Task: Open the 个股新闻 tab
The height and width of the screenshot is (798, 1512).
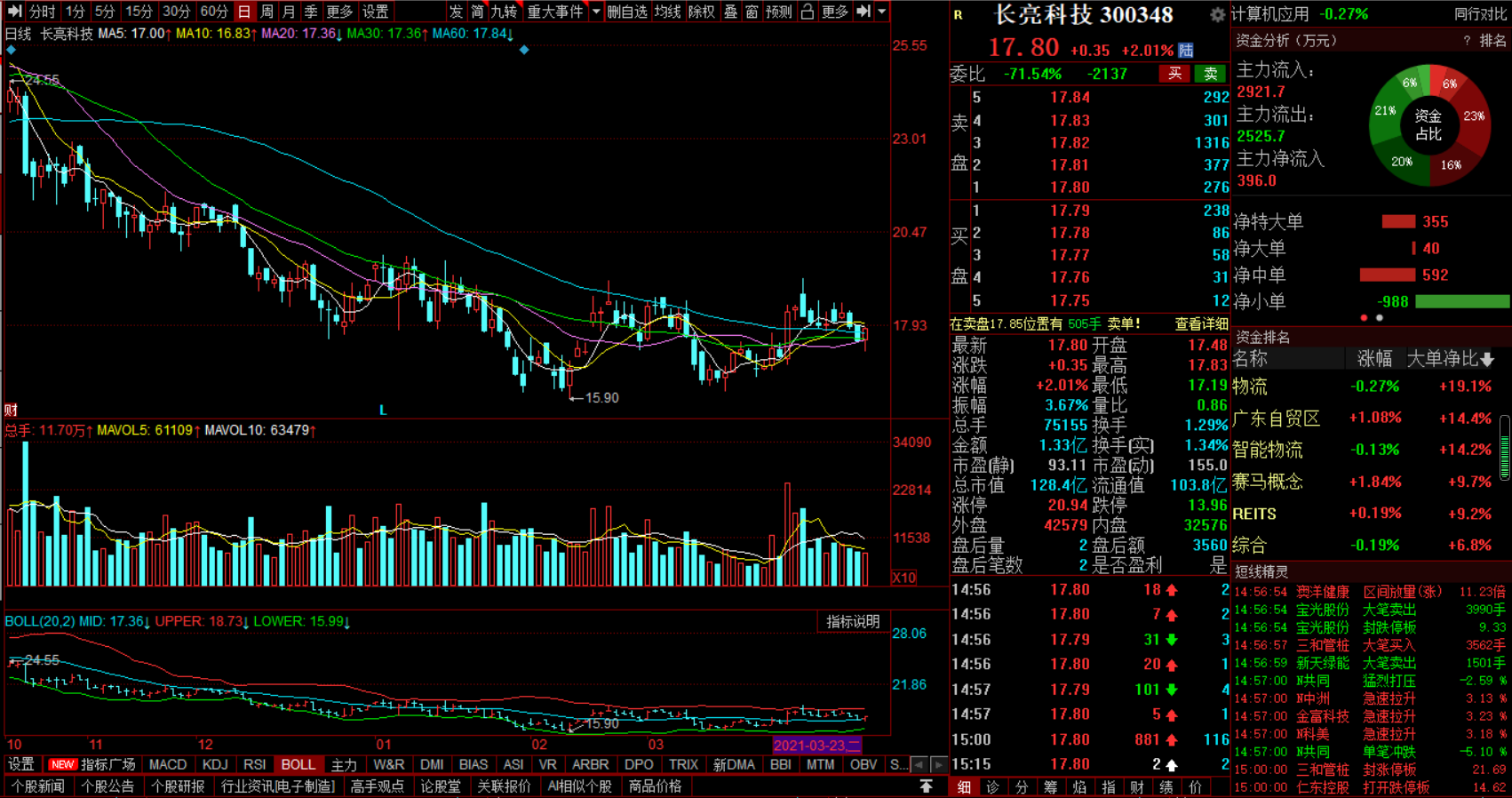Action: coord(37,786)
